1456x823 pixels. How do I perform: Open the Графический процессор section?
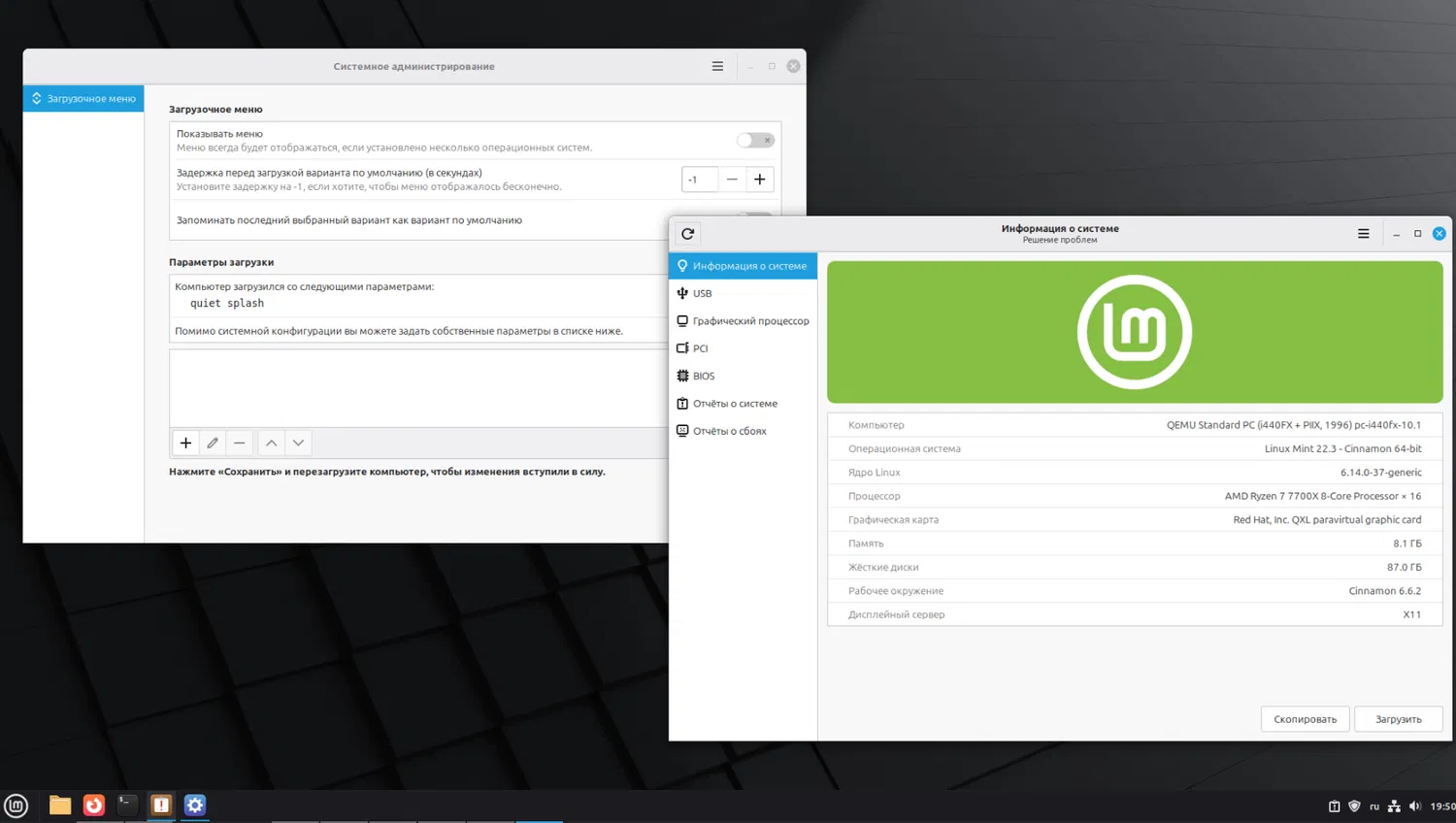click(x=744, y=321)
